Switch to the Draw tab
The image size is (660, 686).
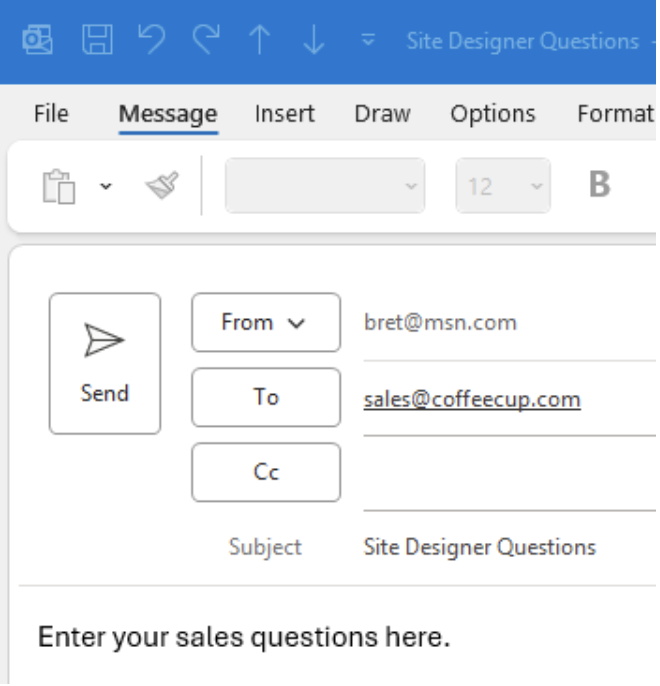click(382, 114)
